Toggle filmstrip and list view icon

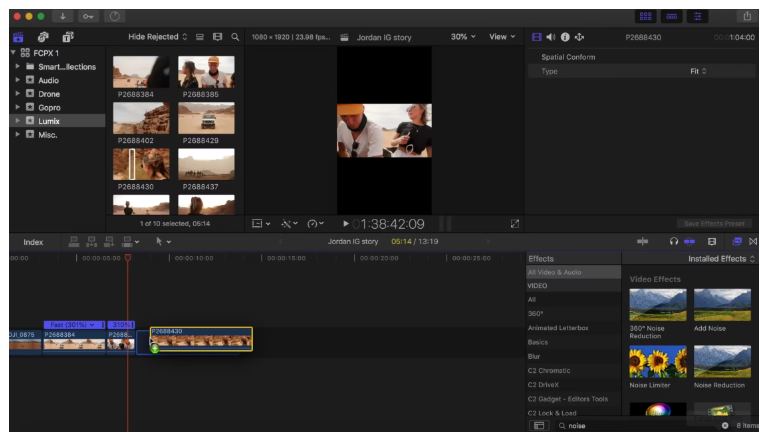[217, 37]
